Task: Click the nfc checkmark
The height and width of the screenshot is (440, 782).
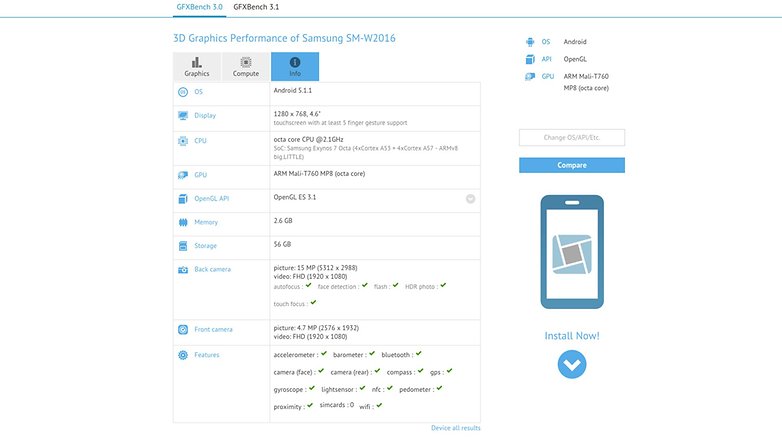Action: [390, 388]
